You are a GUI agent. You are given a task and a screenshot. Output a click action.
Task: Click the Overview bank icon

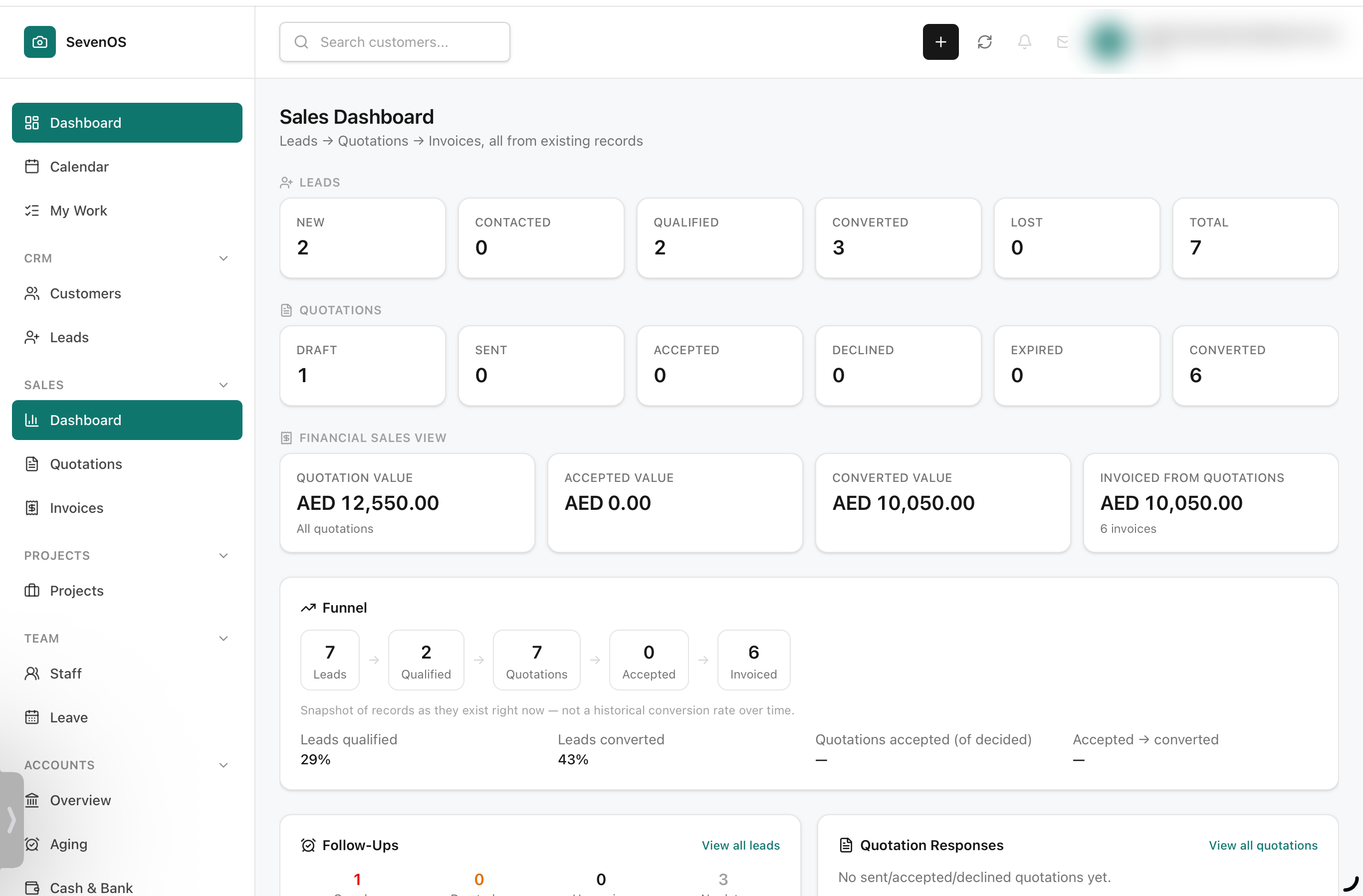coord(32,800)
